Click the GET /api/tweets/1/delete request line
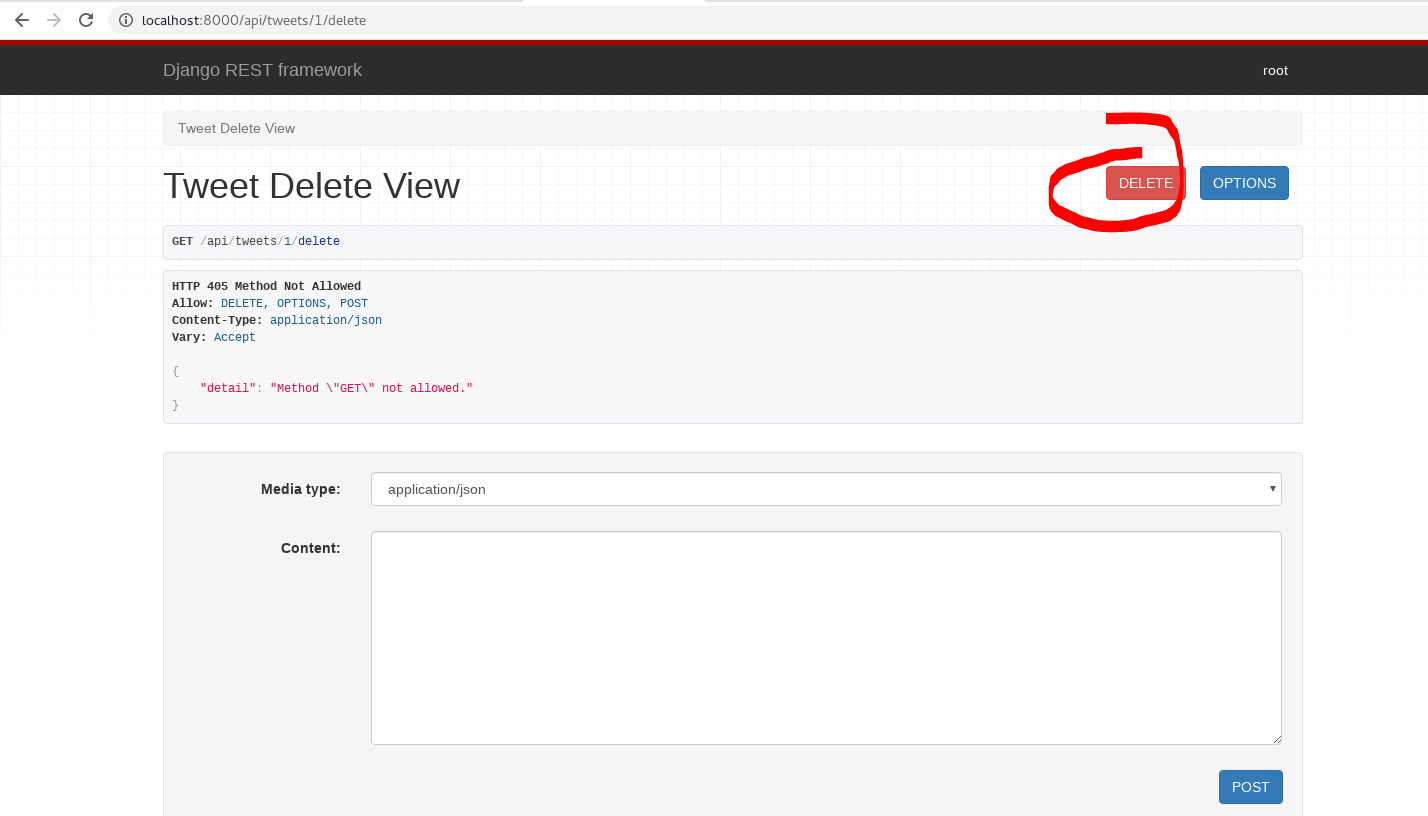The width and height of the screenshot is (1428, 816). (256, 242)
